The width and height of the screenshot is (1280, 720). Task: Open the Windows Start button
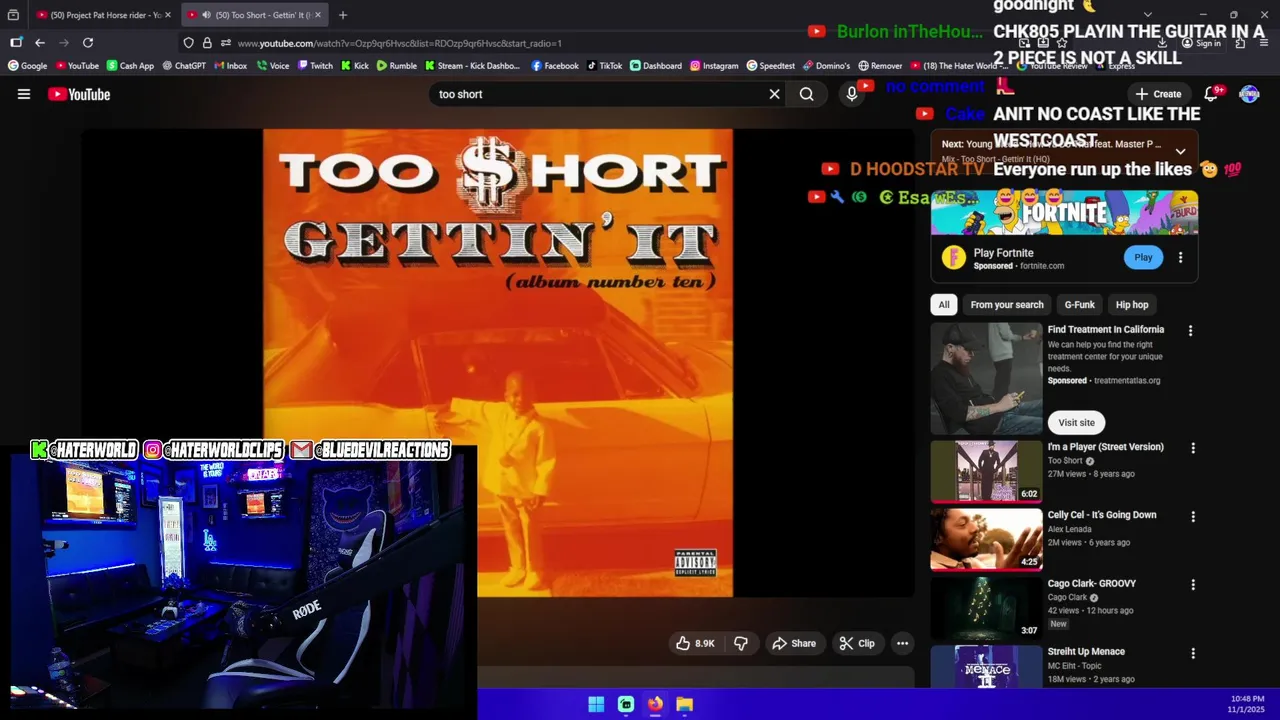[596, 704]
